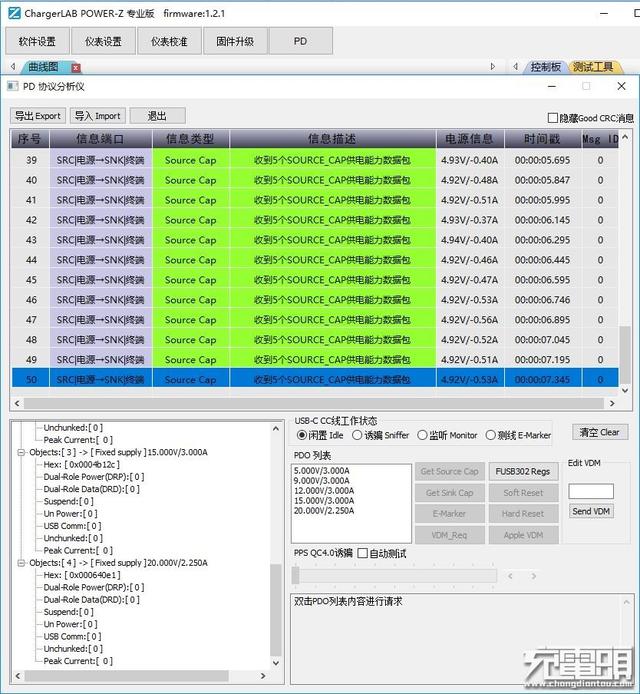Click the 清空 Clear button
This screenshot has width=640, height=694.
(x=600, y=432)
